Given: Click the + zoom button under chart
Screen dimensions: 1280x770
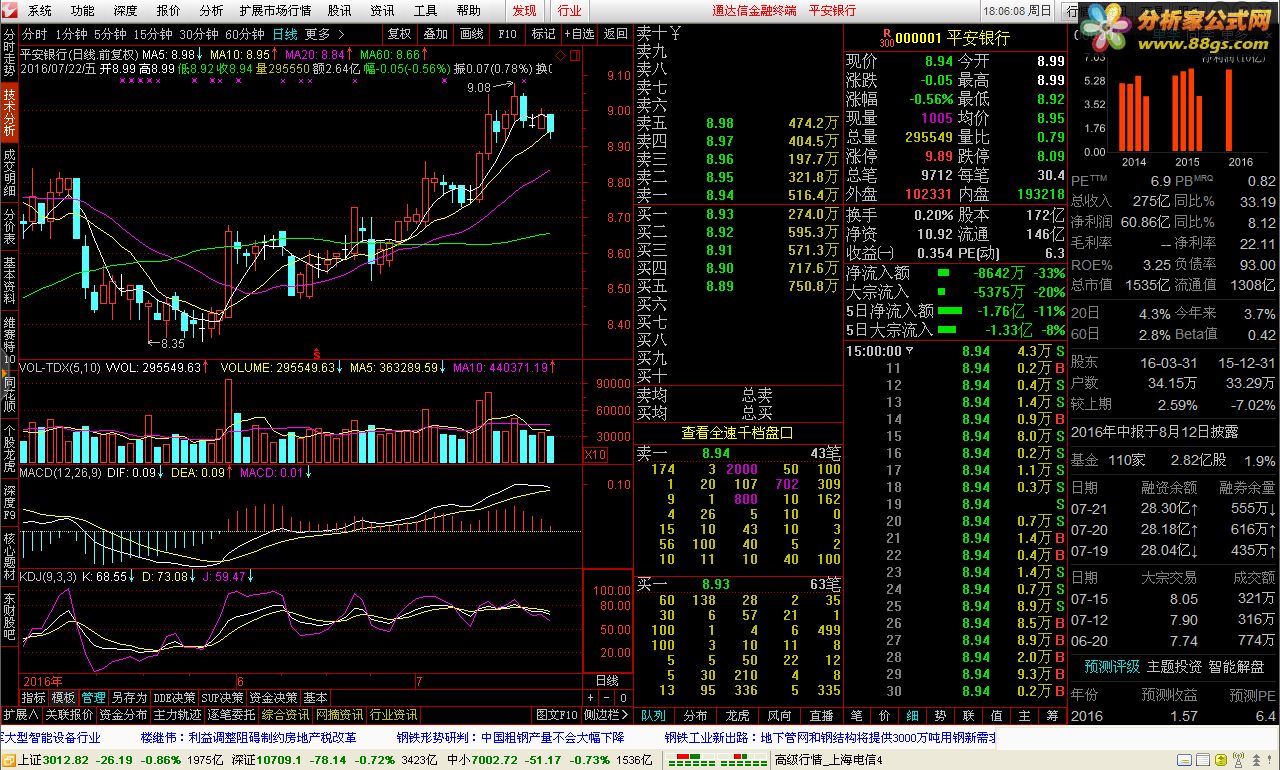Looking at the screenshot, I should pos(591,698).
